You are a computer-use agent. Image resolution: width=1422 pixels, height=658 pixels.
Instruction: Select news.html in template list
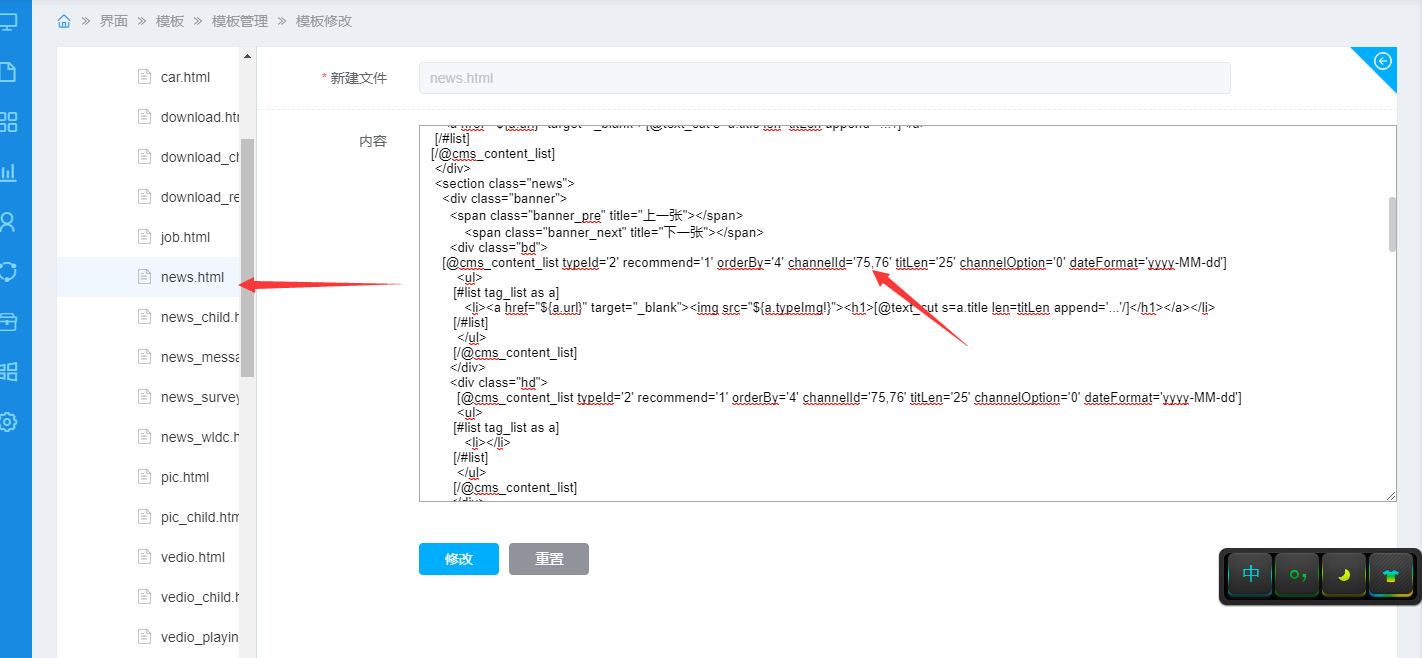coord(192,277)
